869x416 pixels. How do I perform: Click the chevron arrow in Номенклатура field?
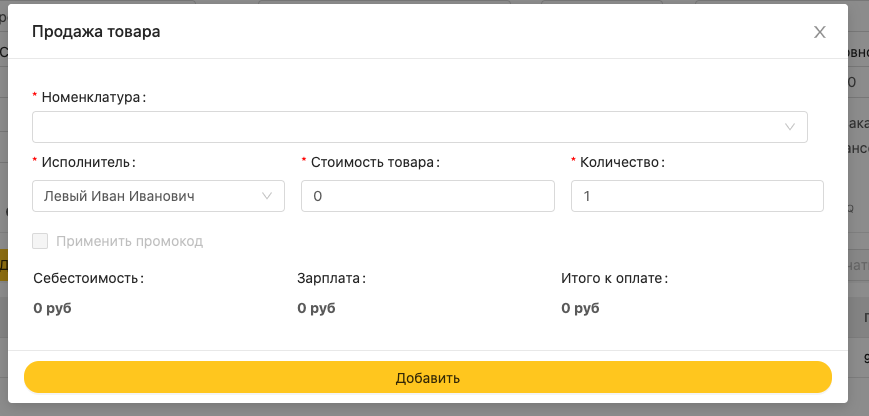pos(790,127)
